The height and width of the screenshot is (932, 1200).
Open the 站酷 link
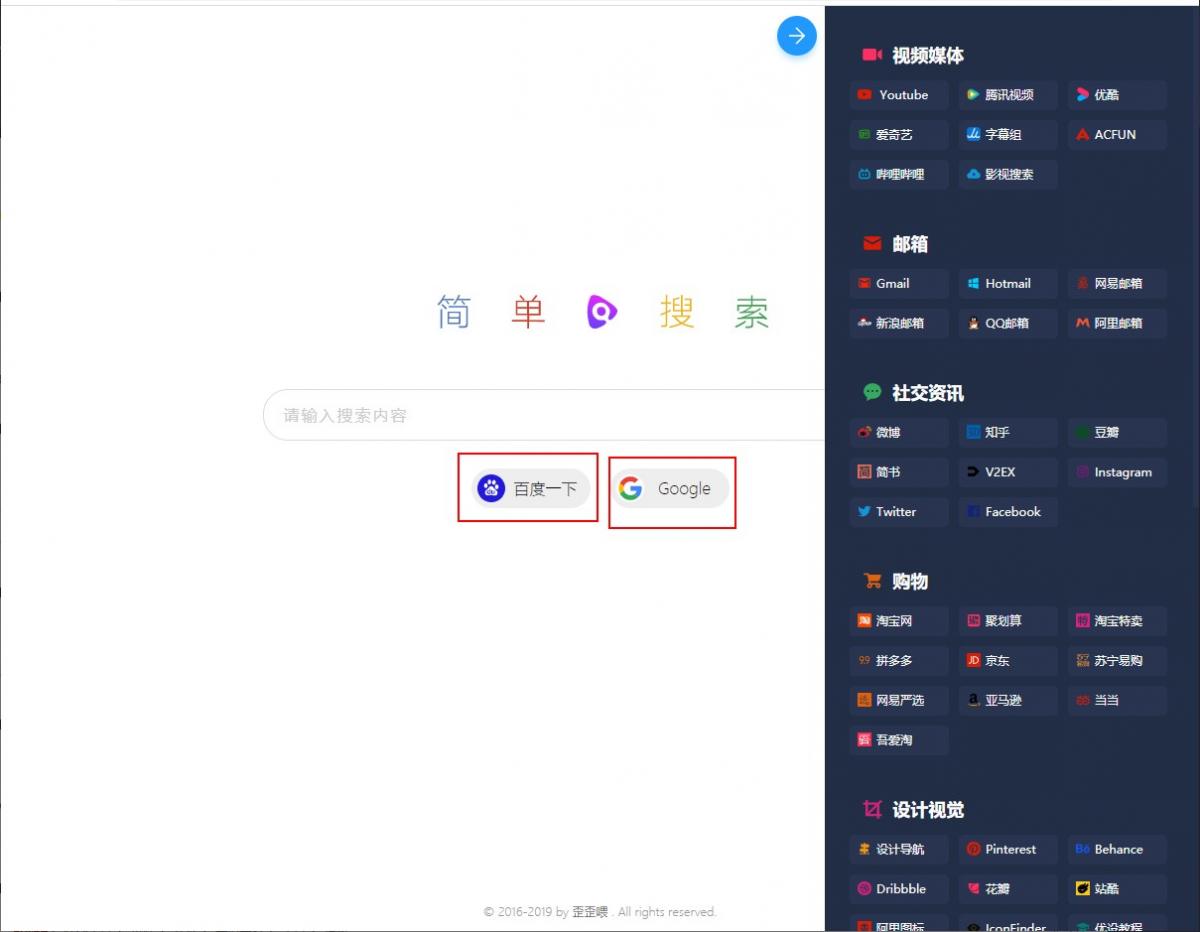1117,888
